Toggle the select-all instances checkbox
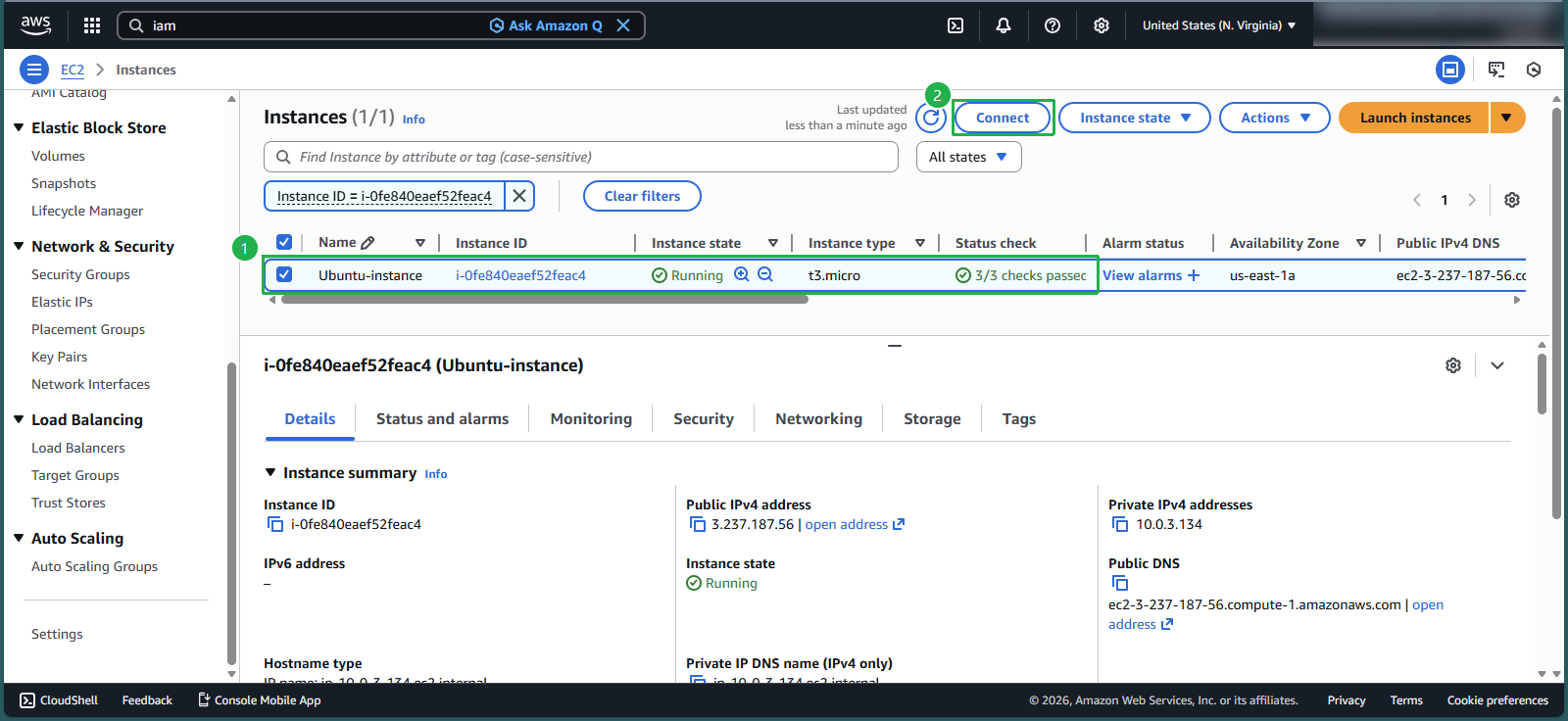The image size is (1568, 721). (284, 242)
